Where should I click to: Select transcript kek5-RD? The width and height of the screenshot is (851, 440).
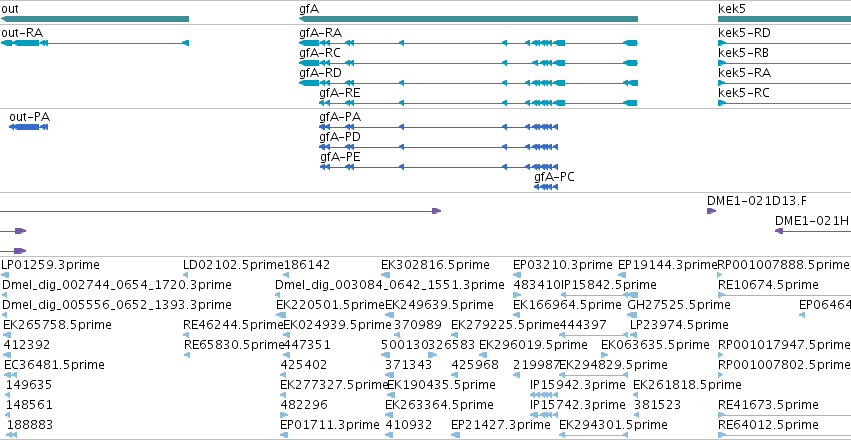(744, 33)
